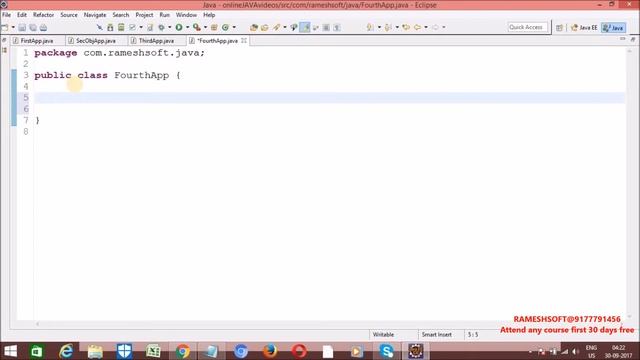Open the Back navigation dropdown arrow
The width and height of the screenshot is (640, 360).
tap(426, 27)
